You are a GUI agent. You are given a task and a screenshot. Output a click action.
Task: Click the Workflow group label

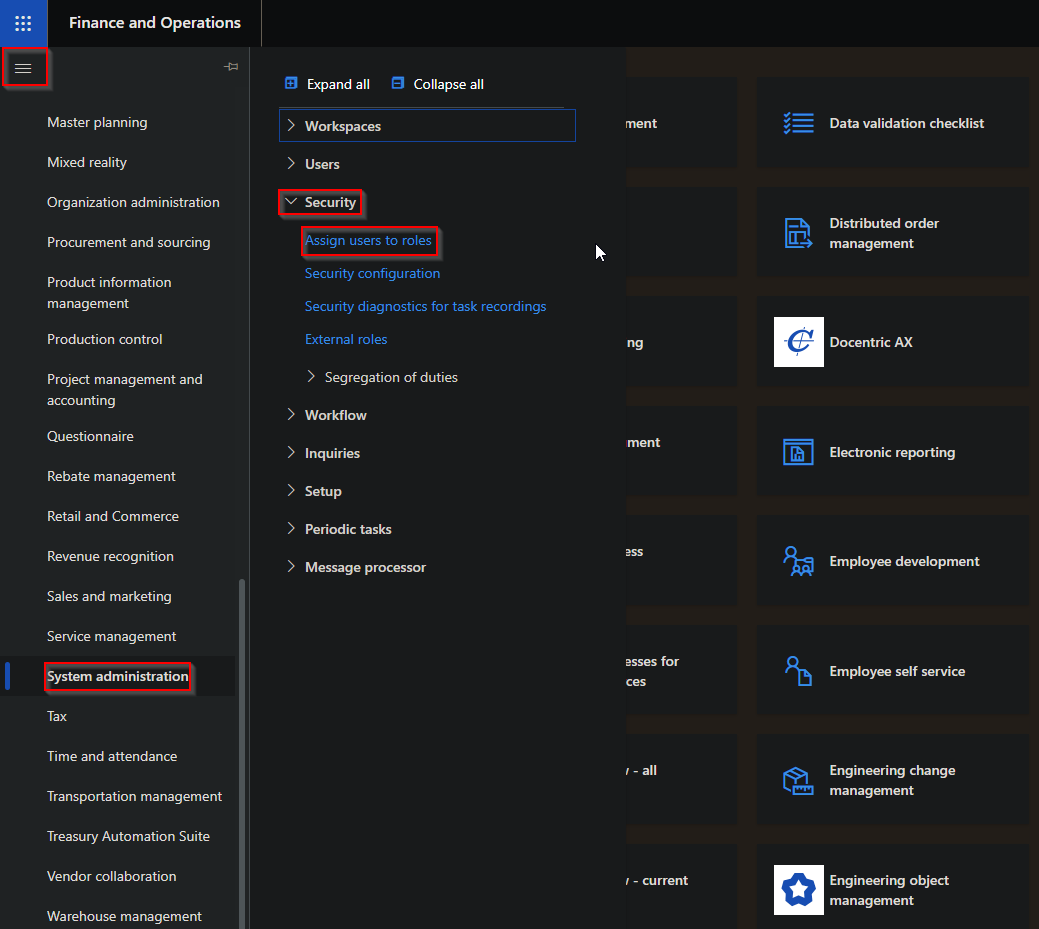click(x=335, y=415)
